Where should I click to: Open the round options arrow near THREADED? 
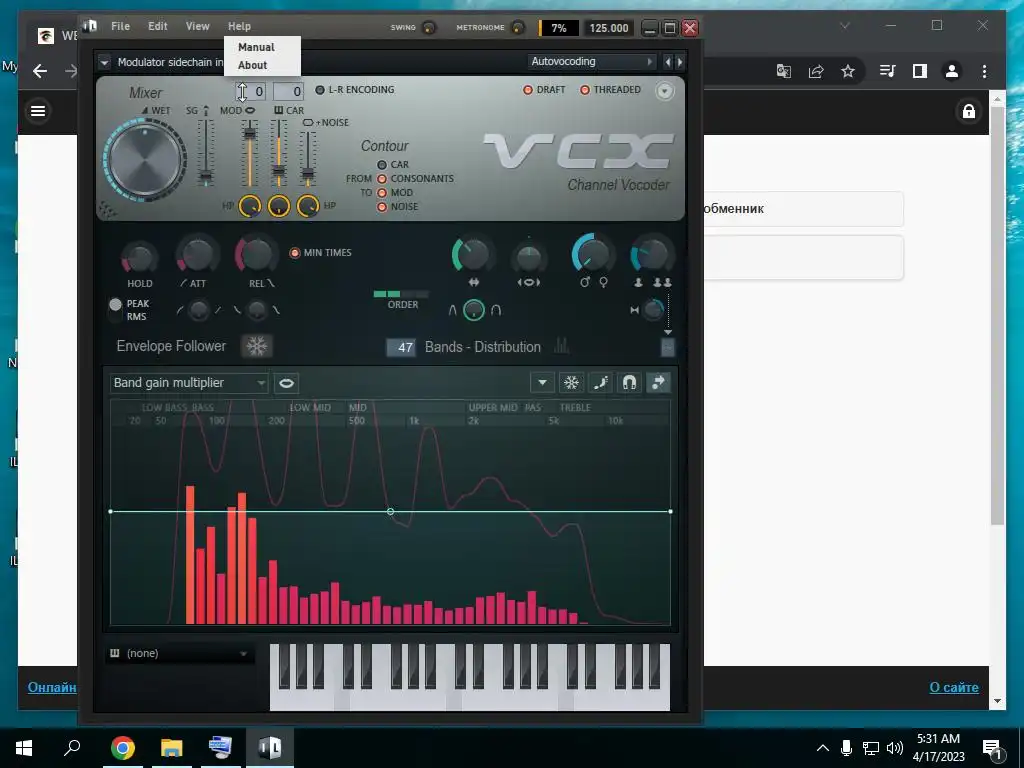point(664,91)
